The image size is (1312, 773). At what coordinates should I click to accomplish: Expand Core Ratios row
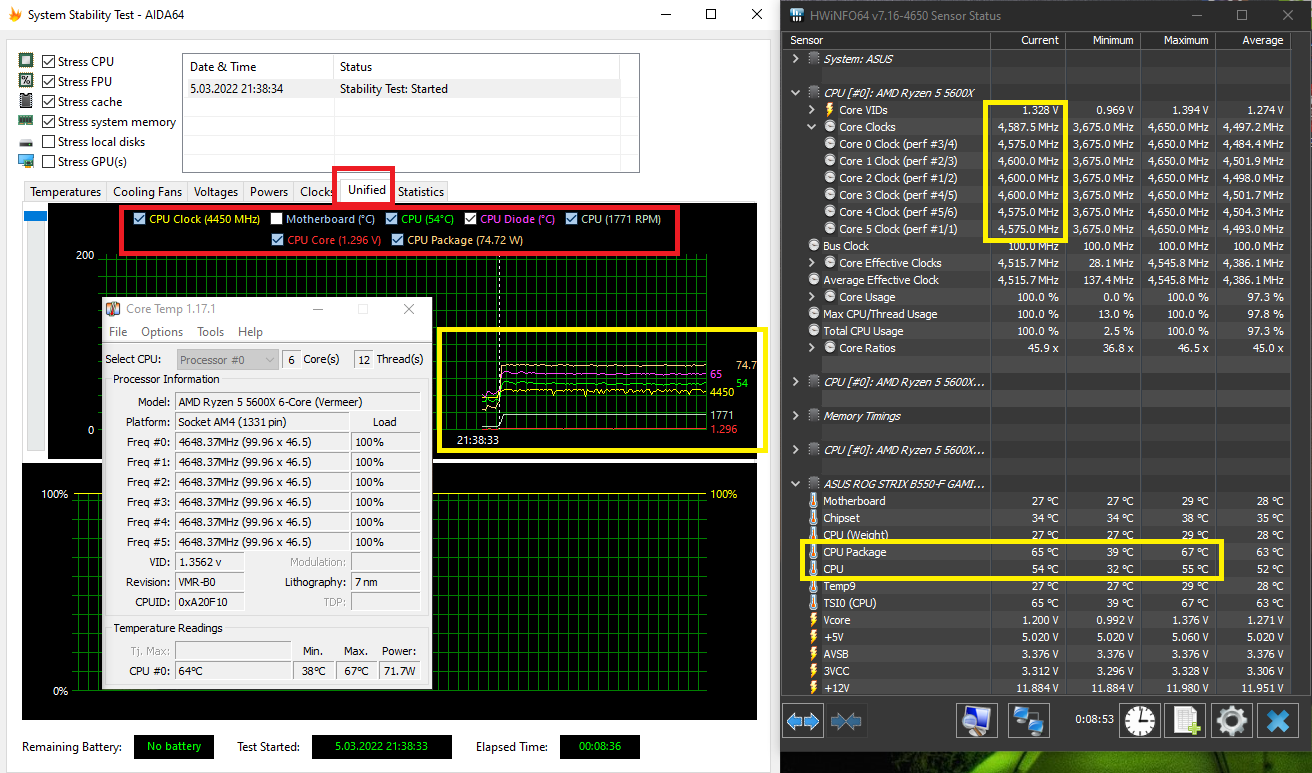(812, 348)
